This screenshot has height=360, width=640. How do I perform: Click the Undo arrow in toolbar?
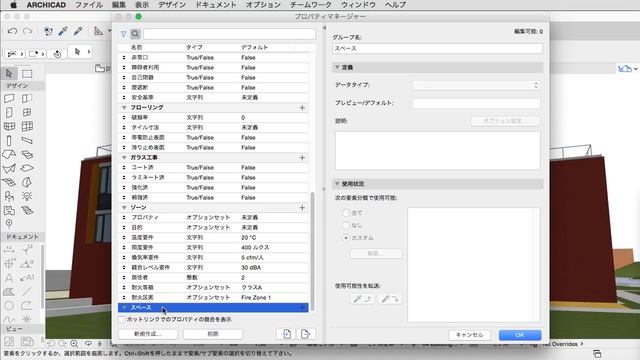[x=12, y=31]
